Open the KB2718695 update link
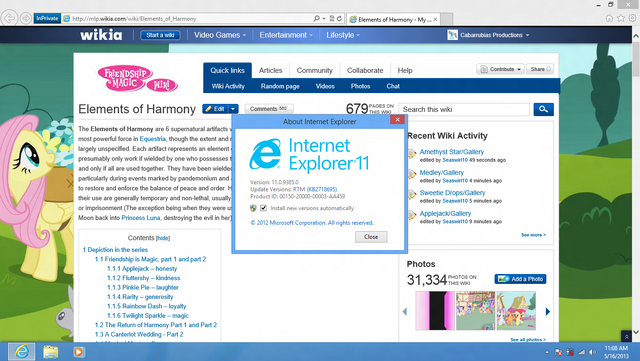Screen dimensions: 640x361 322,189
